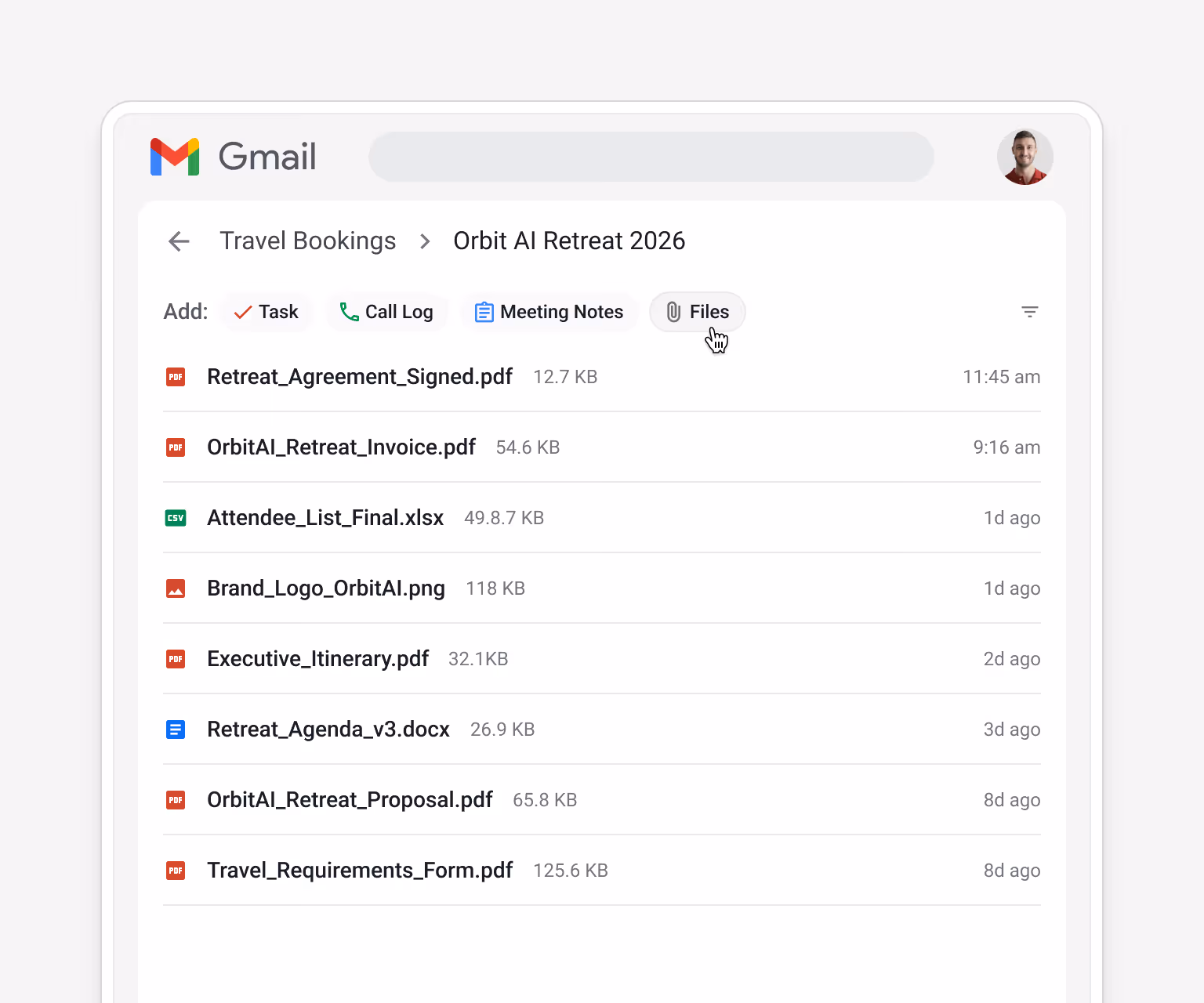
Task: Open the Travel Bookings breadcrumb
Action: click(307, 241)
